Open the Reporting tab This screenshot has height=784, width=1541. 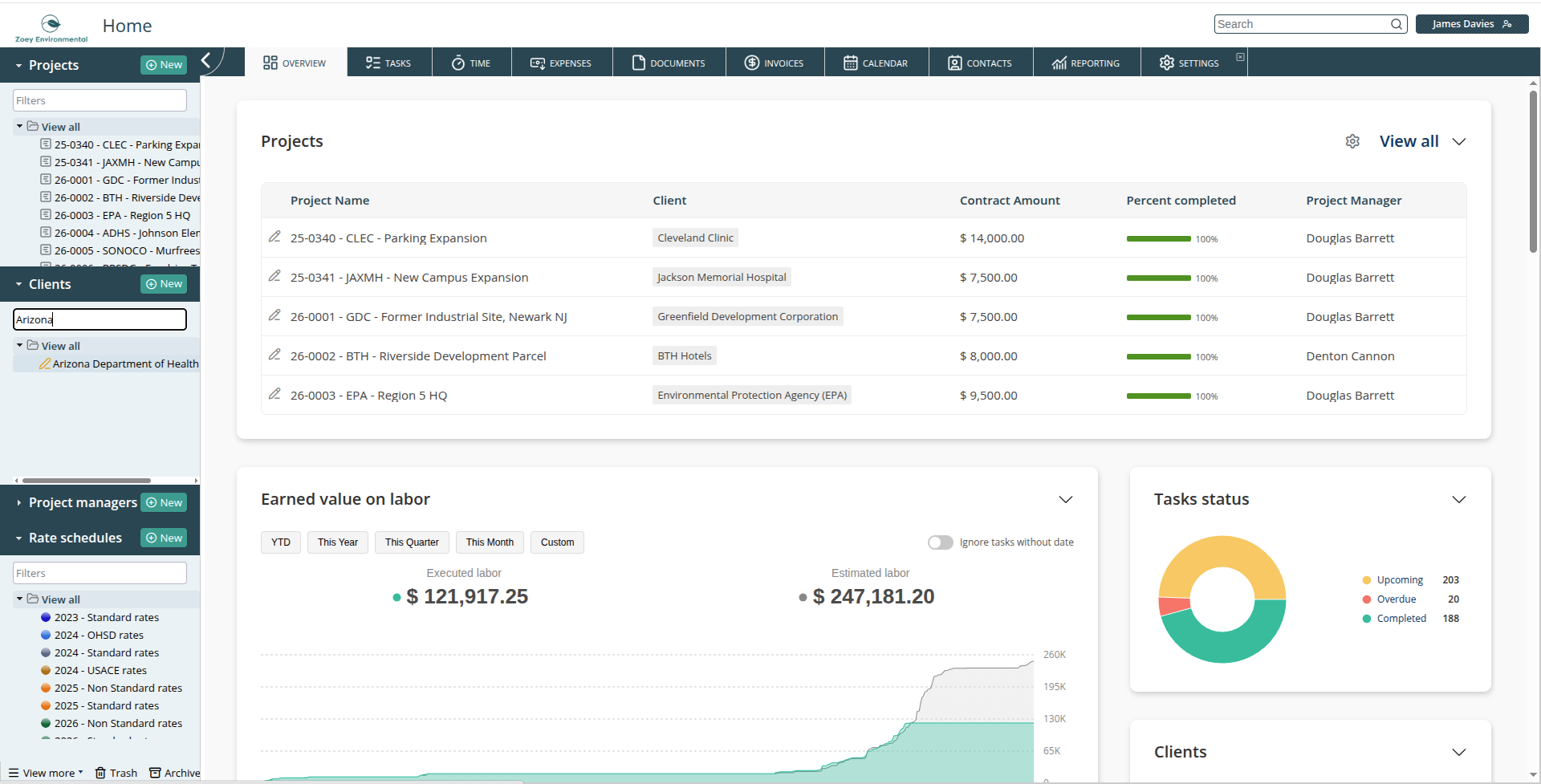[x=1086, y=63]
